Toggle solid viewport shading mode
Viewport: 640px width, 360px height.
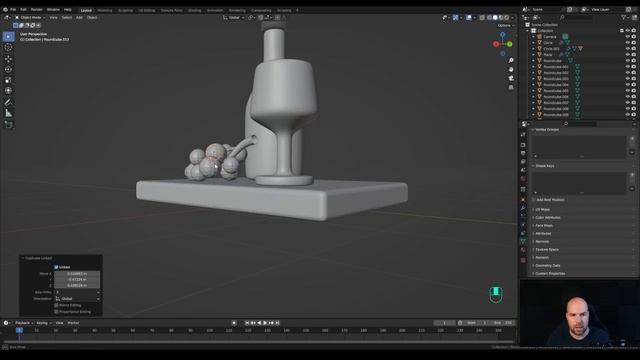click(x=495, y=18)
